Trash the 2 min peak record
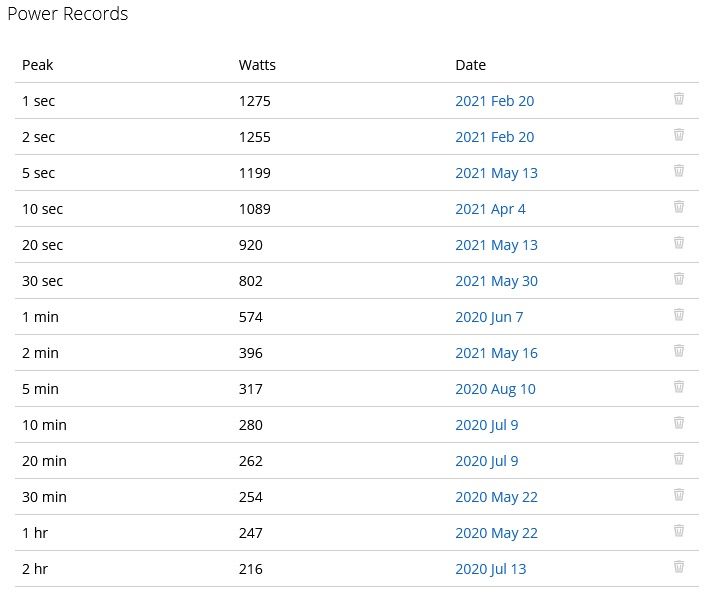707x592 pixels. pyautogui.click(x=679, y=351)
